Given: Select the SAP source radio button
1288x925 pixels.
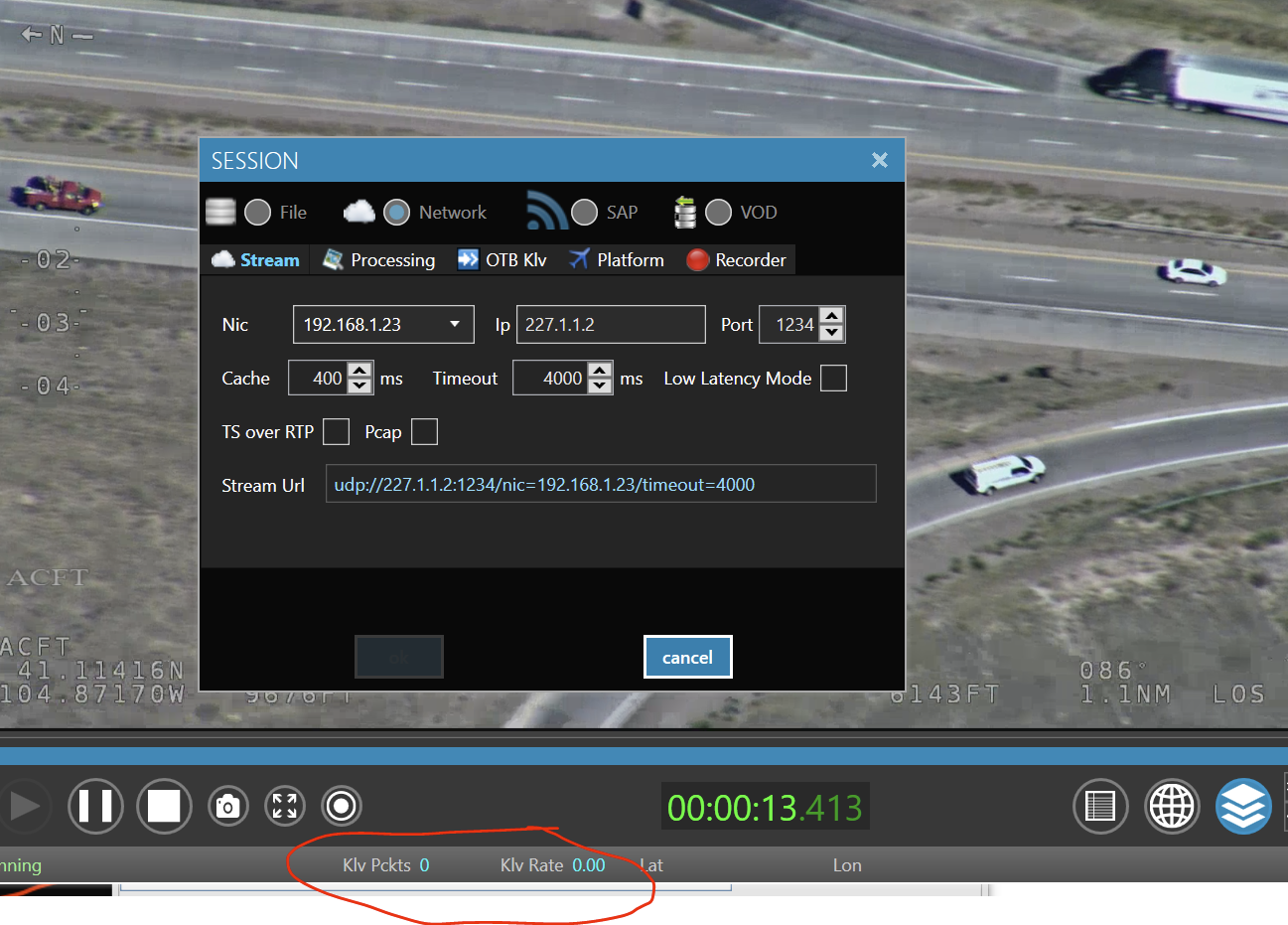Looking at the screenshot, I should click(585, 213).
